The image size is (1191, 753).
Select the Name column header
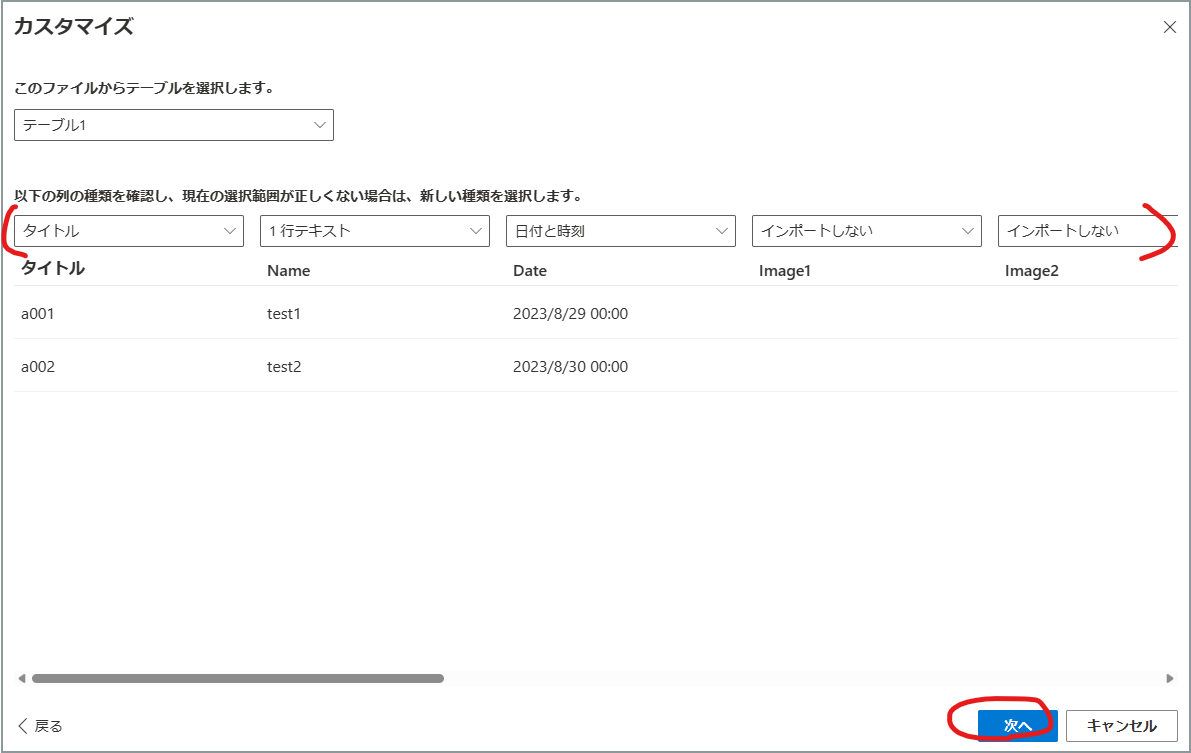(x=289, y=270)
